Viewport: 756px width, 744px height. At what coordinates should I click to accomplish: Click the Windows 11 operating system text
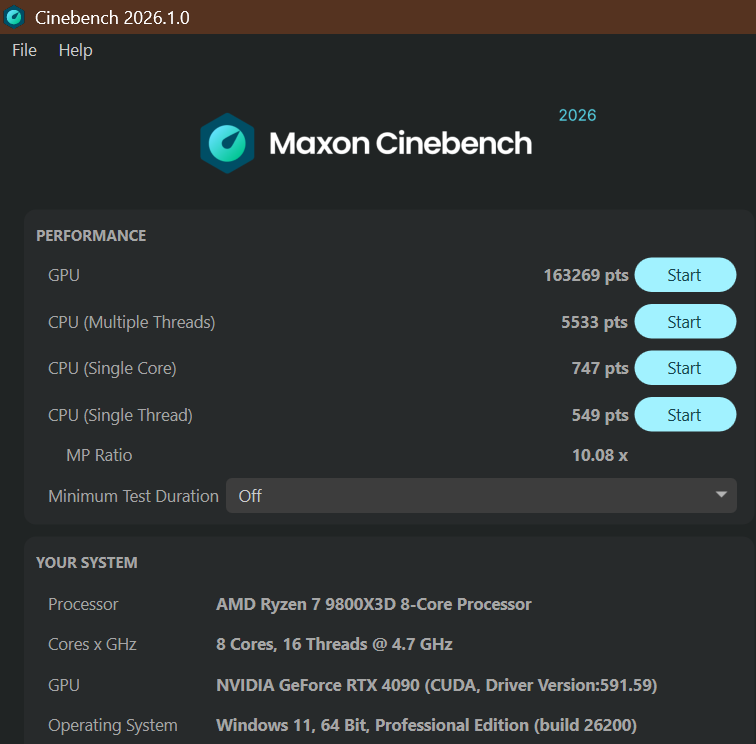pos(426,725)
